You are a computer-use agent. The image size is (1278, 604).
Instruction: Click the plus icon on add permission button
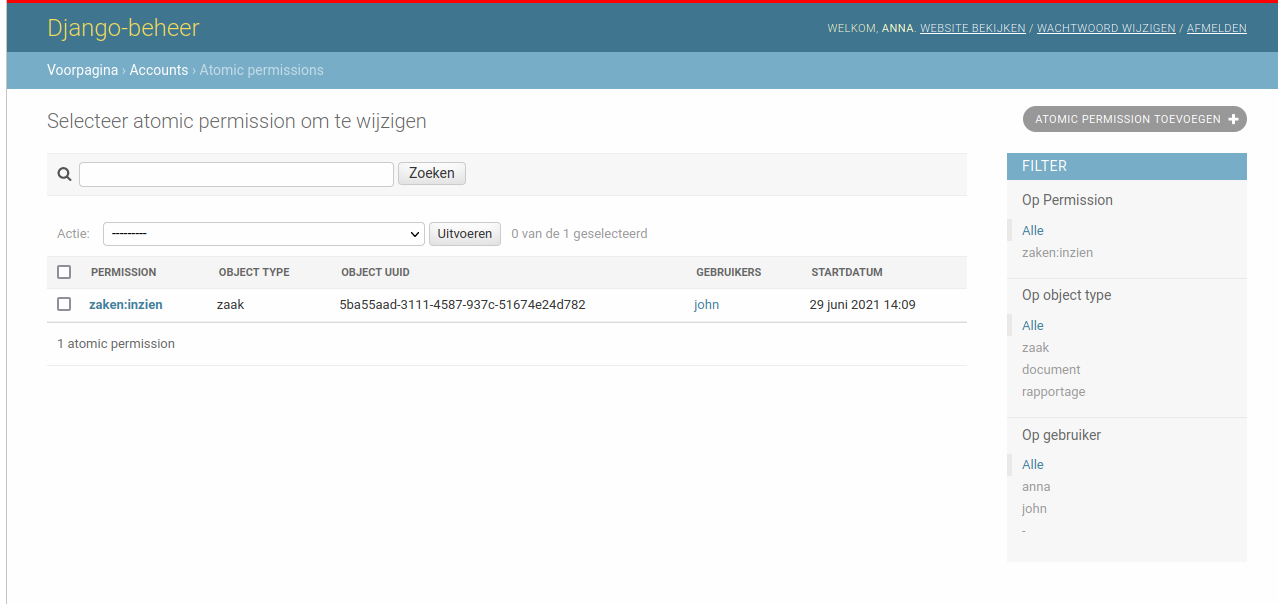pyautogui.click(x=1234, y=119)
